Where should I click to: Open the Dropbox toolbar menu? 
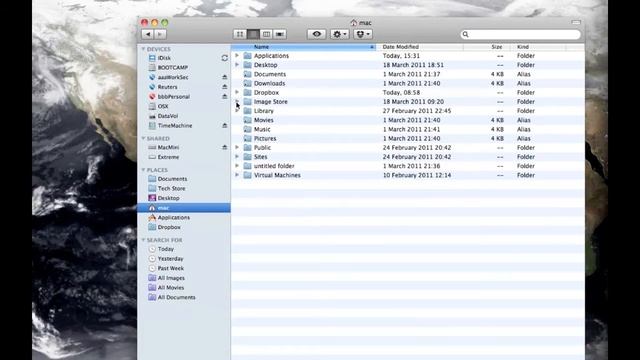point(362,34)
